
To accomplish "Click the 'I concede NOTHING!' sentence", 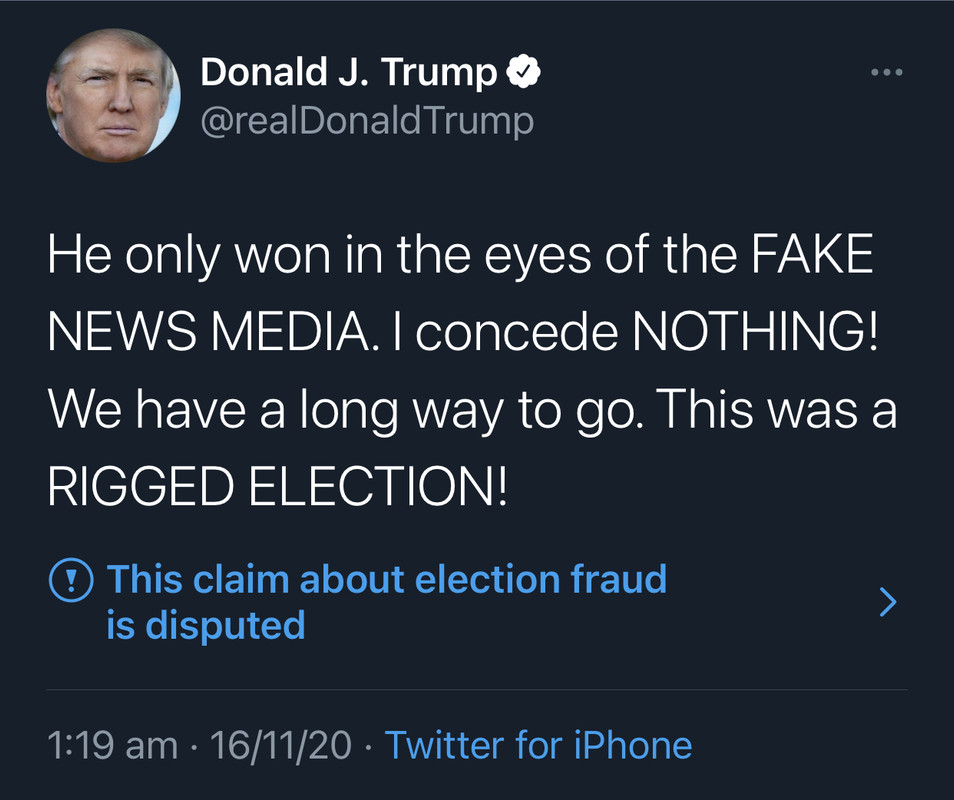I will tap(635, 332).
